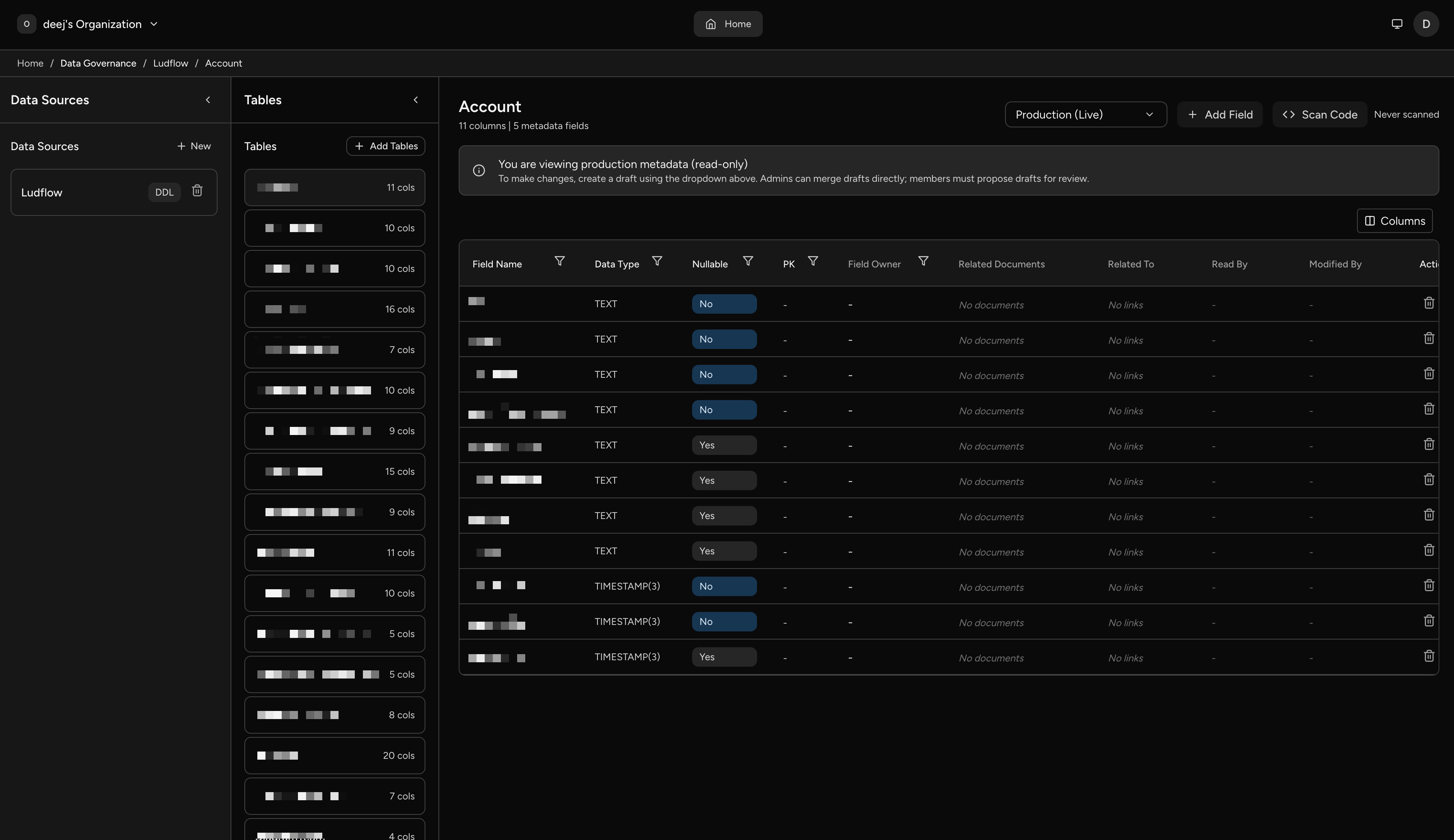Select the table card showing 16 cols
This screenshot has width=1454, height=840.
334,309
